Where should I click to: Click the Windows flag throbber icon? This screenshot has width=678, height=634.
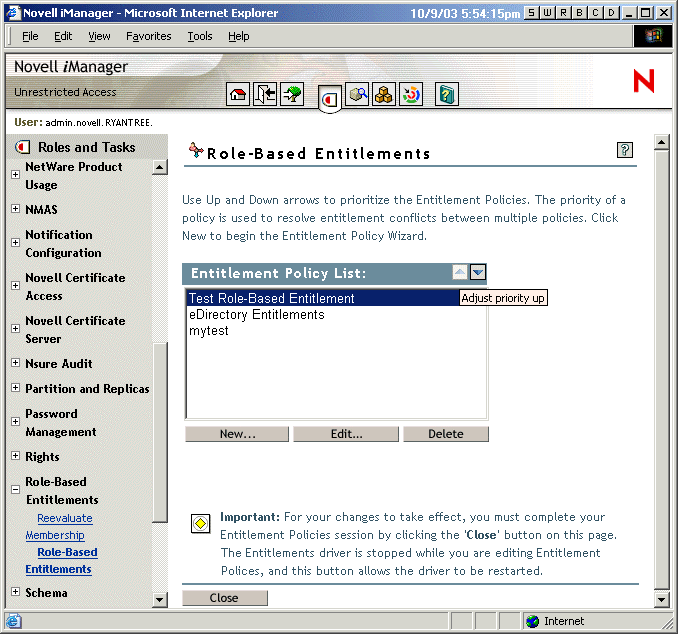point(653,36)
